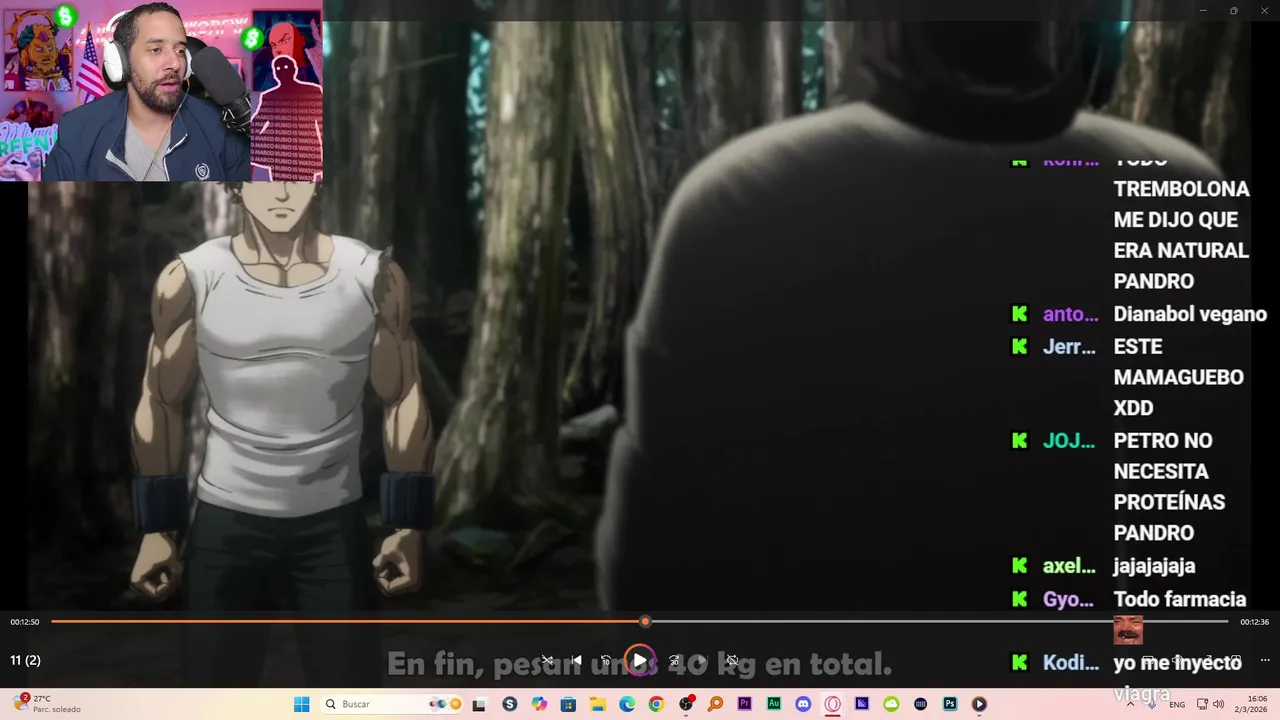Click the small face emote thumbnail in chat
The width and height of the screenshot is (1280, 720).
(1128, 631)
